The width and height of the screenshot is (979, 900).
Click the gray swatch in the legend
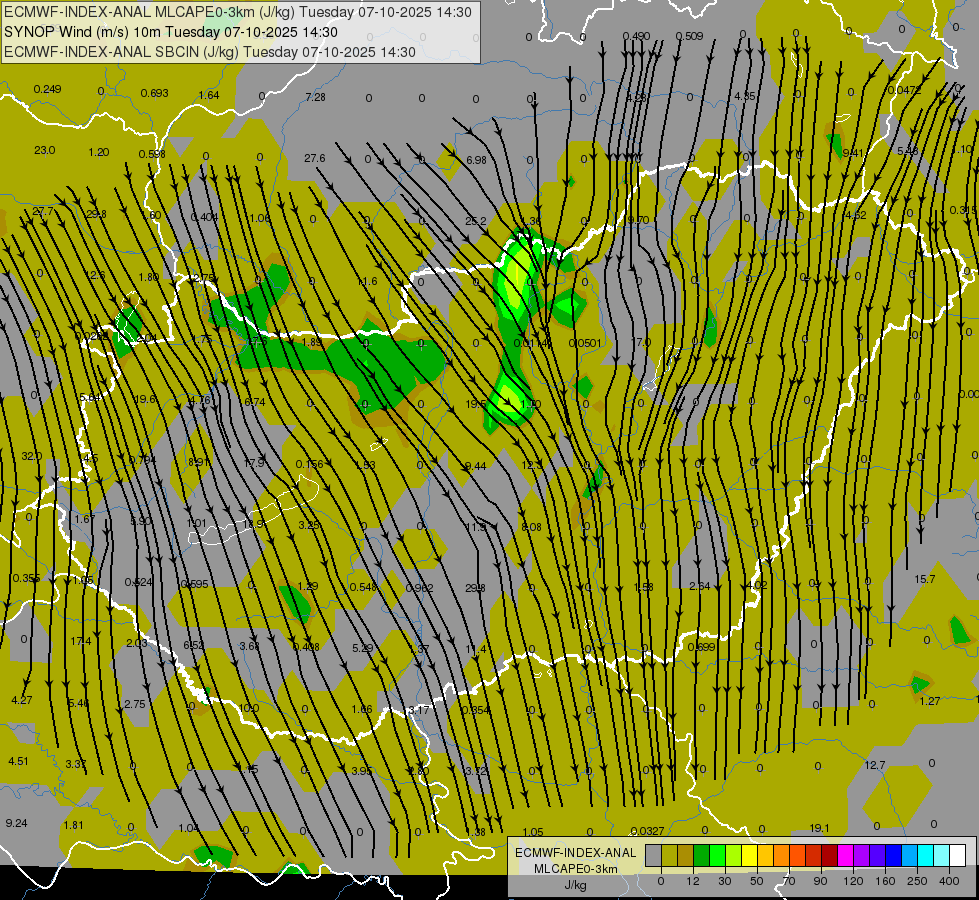click(x=654, y=856)
